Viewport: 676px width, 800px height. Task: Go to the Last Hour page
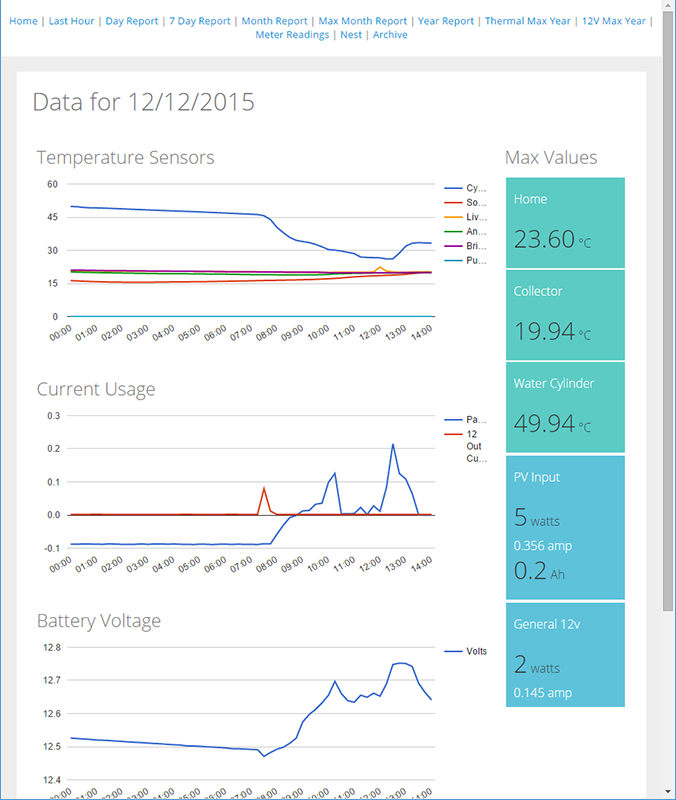pyautogui.click(x=71, y=21)
